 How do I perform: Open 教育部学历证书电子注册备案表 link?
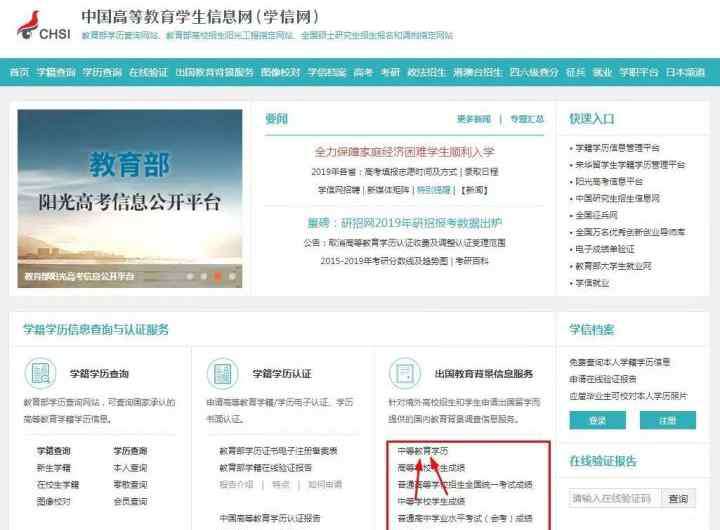[278, 451]
